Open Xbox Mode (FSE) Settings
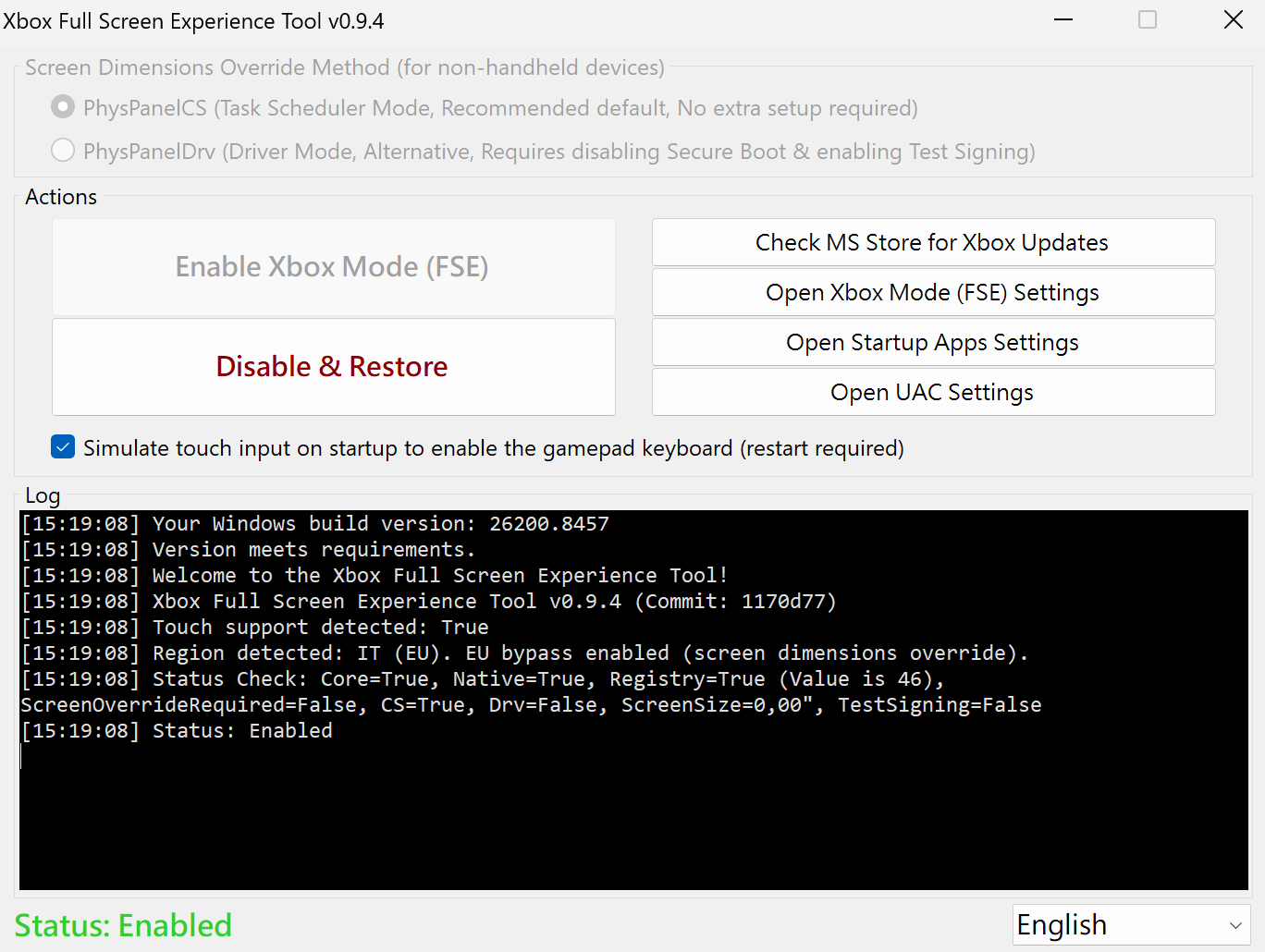The height and width of the screenshot is (952, 1265). tap(933, 292)
